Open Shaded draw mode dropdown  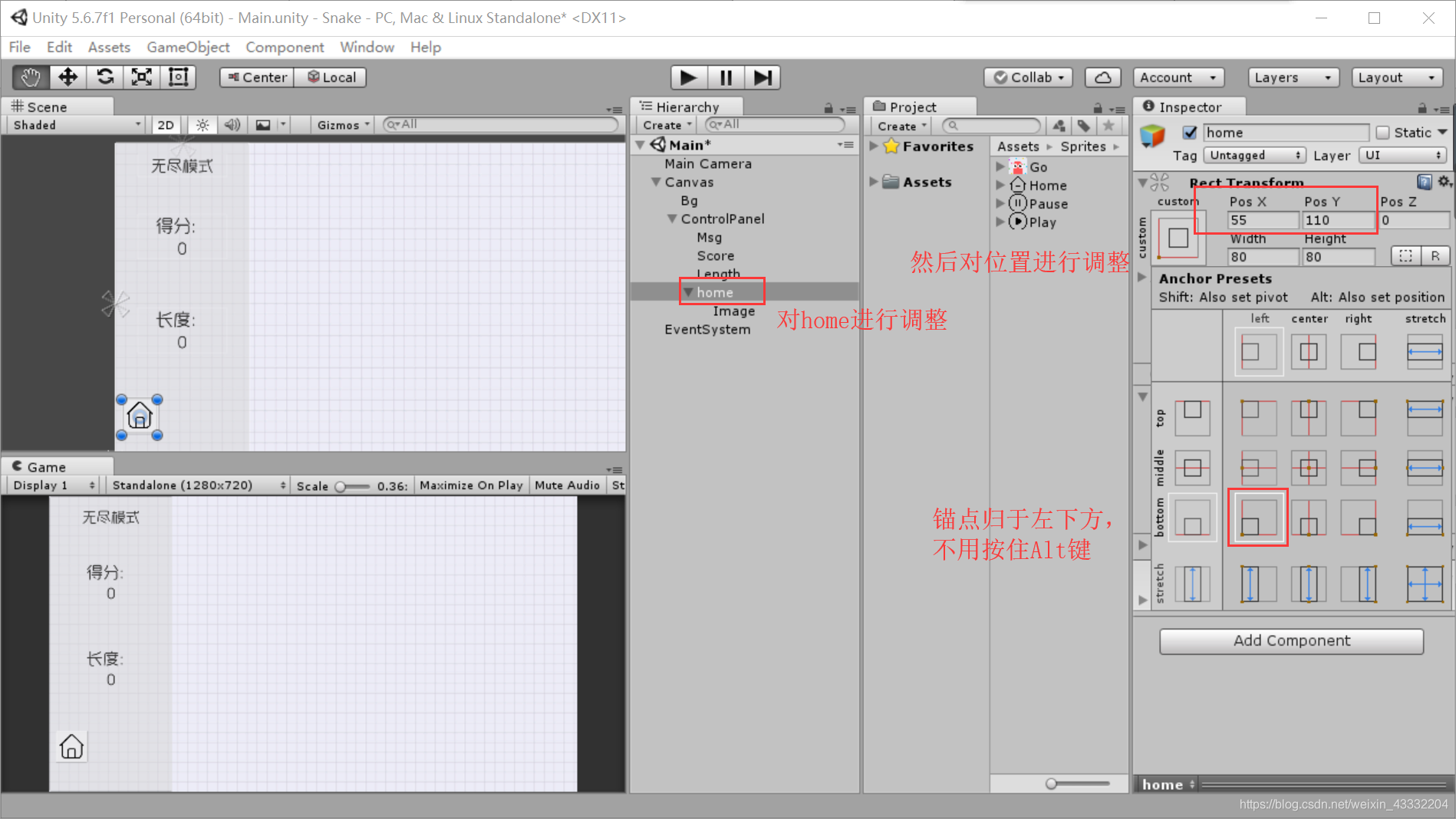pyautogui.click(x=75, y=125)
